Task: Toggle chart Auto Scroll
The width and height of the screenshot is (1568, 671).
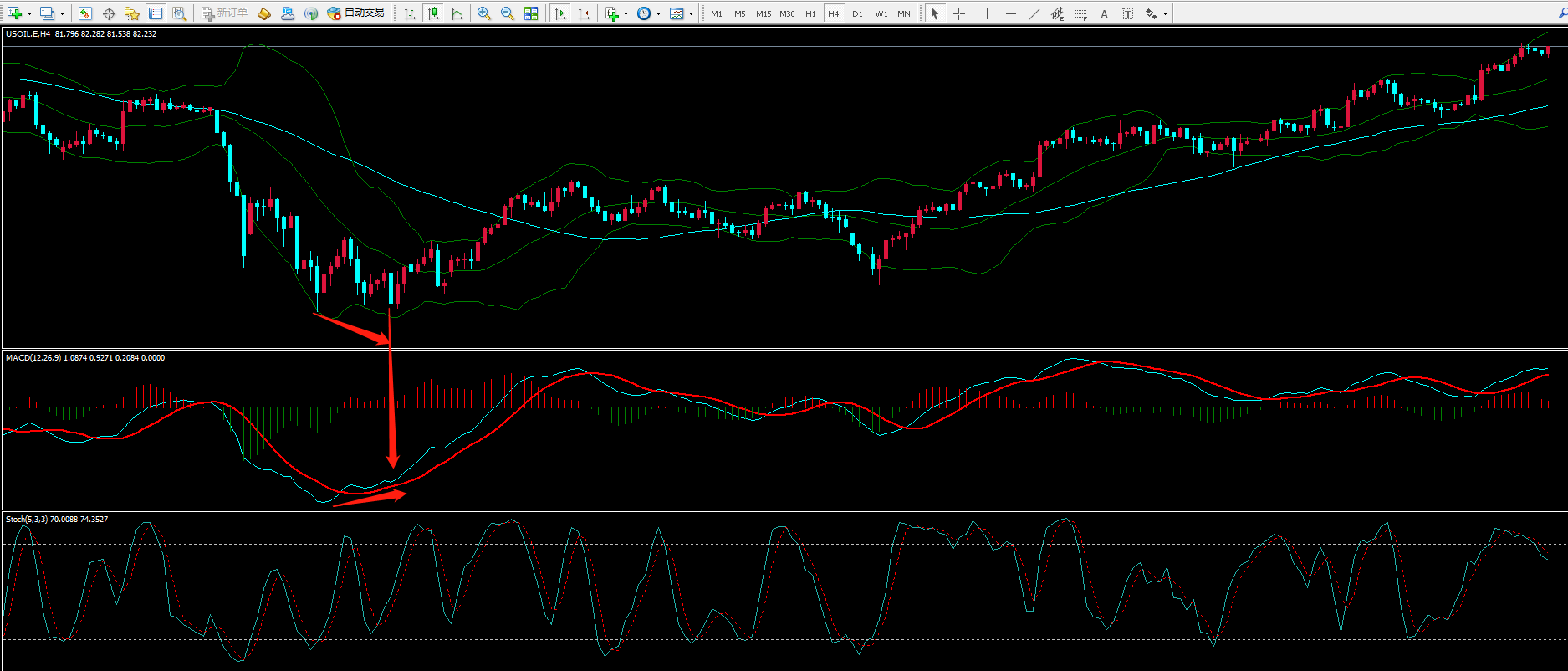Action: click(560, 13)
